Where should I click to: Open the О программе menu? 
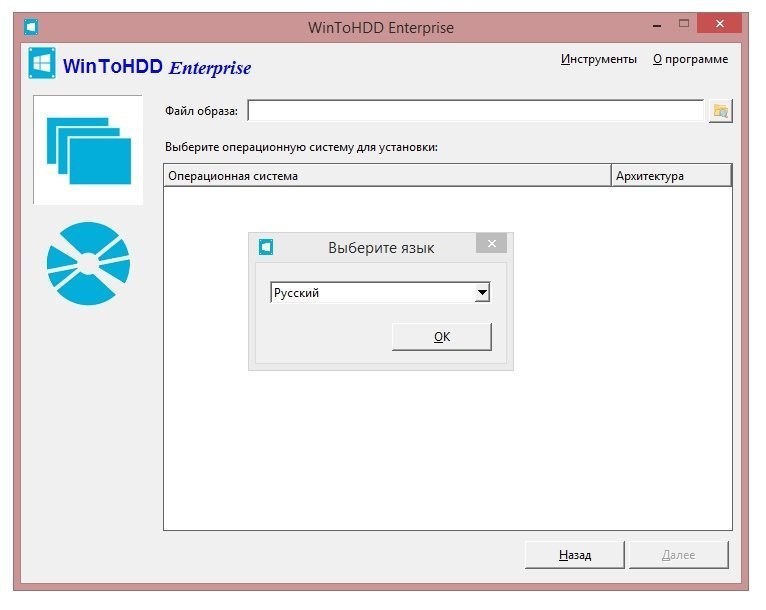690,59
